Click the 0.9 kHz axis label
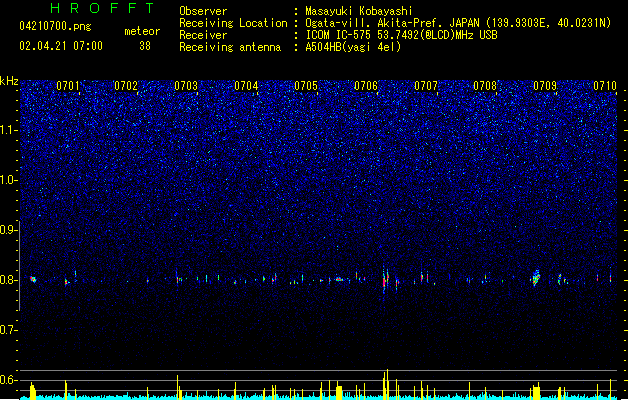629x400 pixels. click(9, 230)
